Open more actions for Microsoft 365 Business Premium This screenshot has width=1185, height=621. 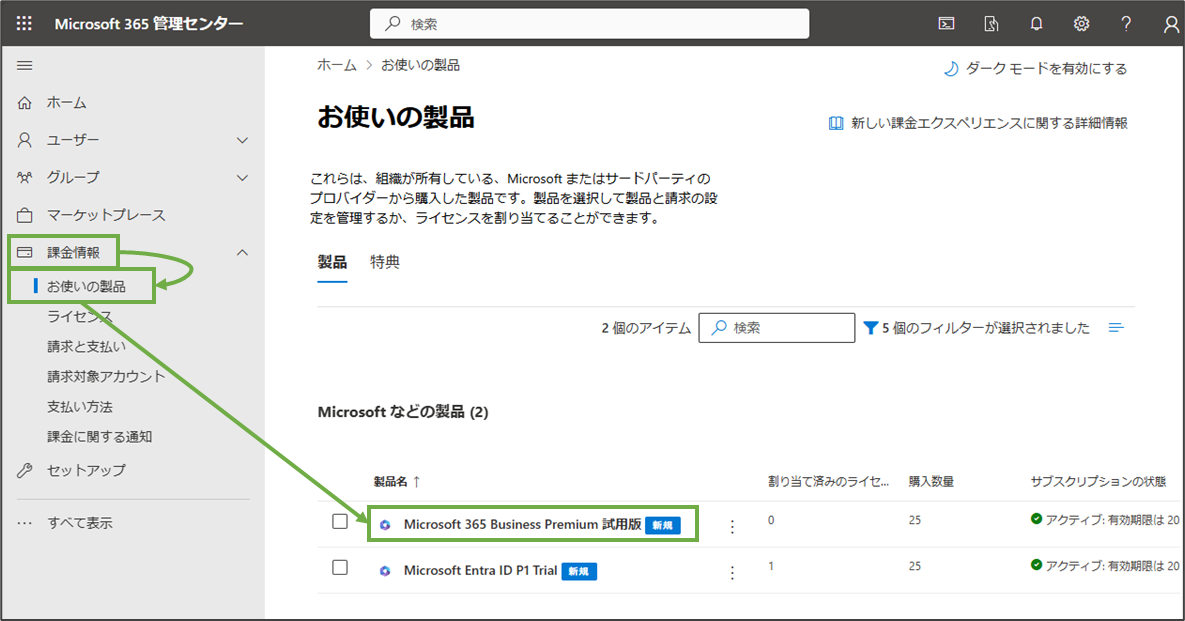click(x=732, y=527)
